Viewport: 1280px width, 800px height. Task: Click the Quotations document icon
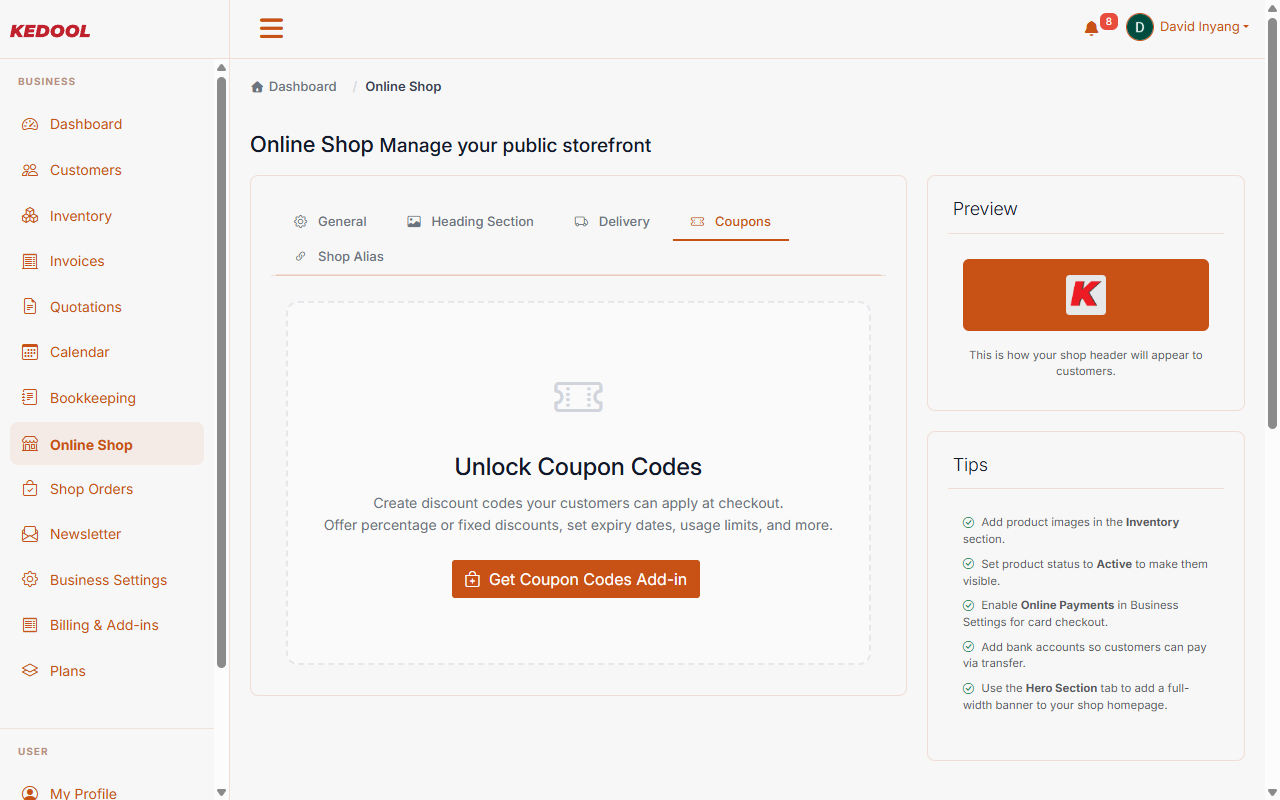pyautogui.click(x=30, y=307)
